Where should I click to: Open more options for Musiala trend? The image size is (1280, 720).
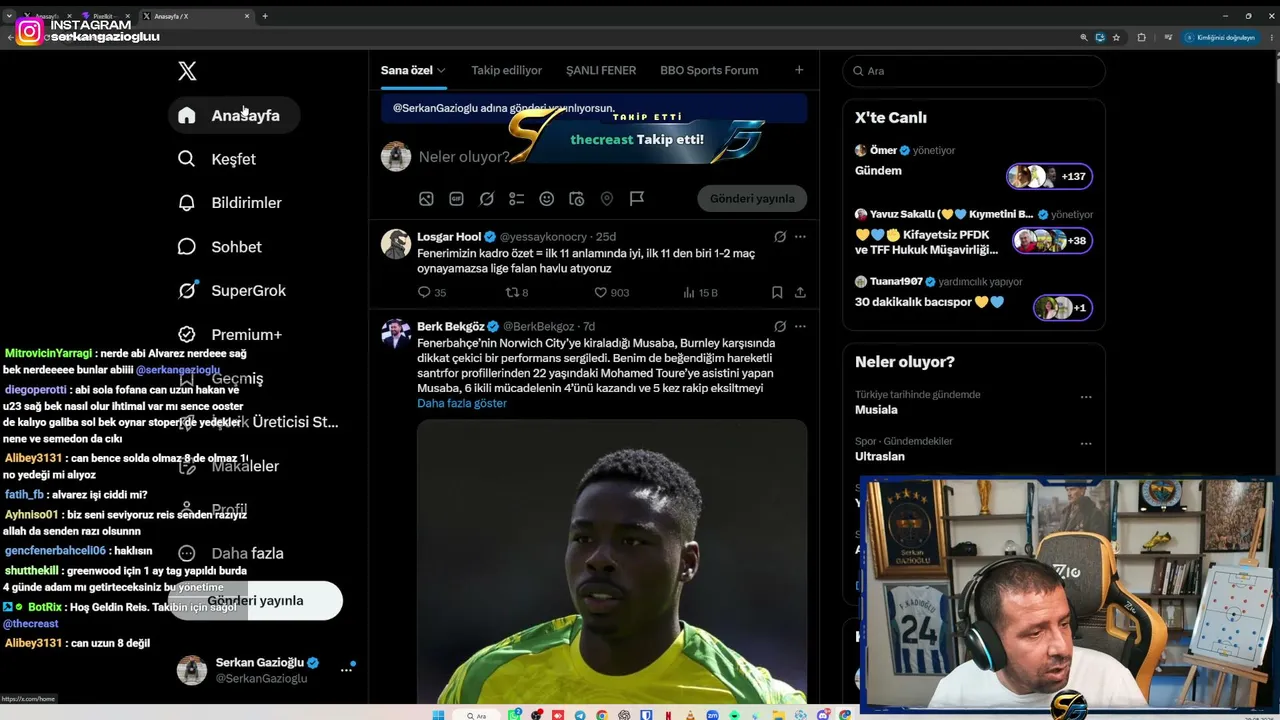click(1086, 397)
